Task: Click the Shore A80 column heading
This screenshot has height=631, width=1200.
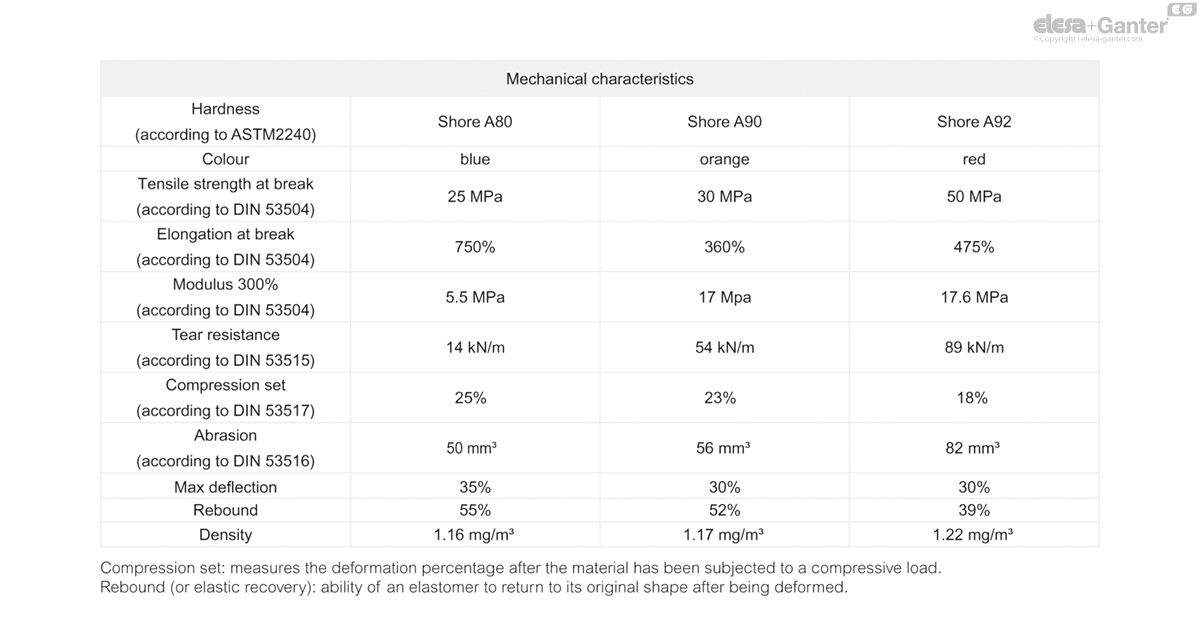Action: point(475,122)
